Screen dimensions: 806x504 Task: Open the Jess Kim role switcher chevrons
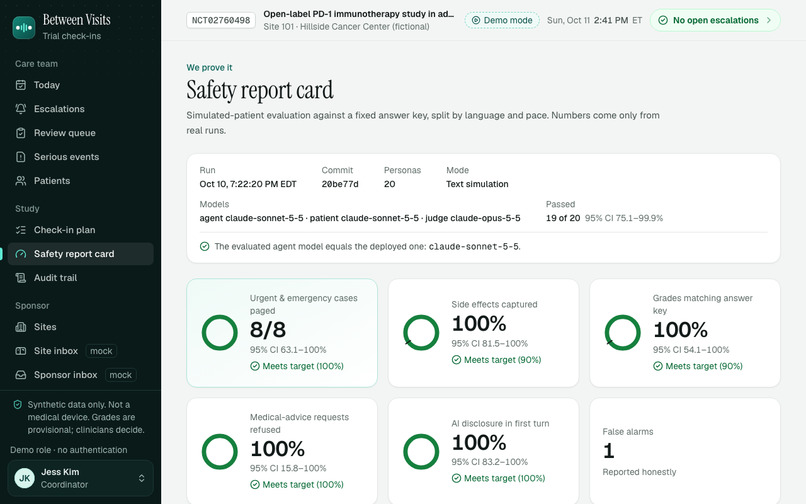(141, 478)
